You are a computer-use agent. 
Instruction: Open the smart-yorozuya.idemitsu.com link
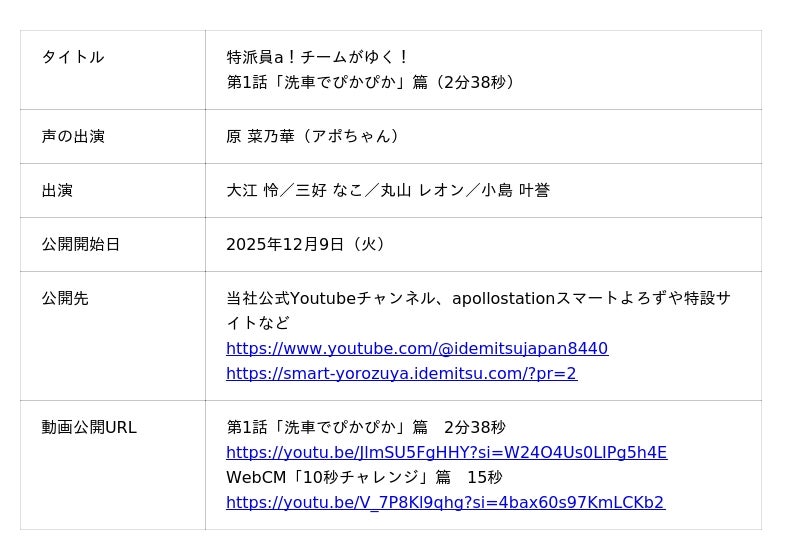[x=401, y=374]
